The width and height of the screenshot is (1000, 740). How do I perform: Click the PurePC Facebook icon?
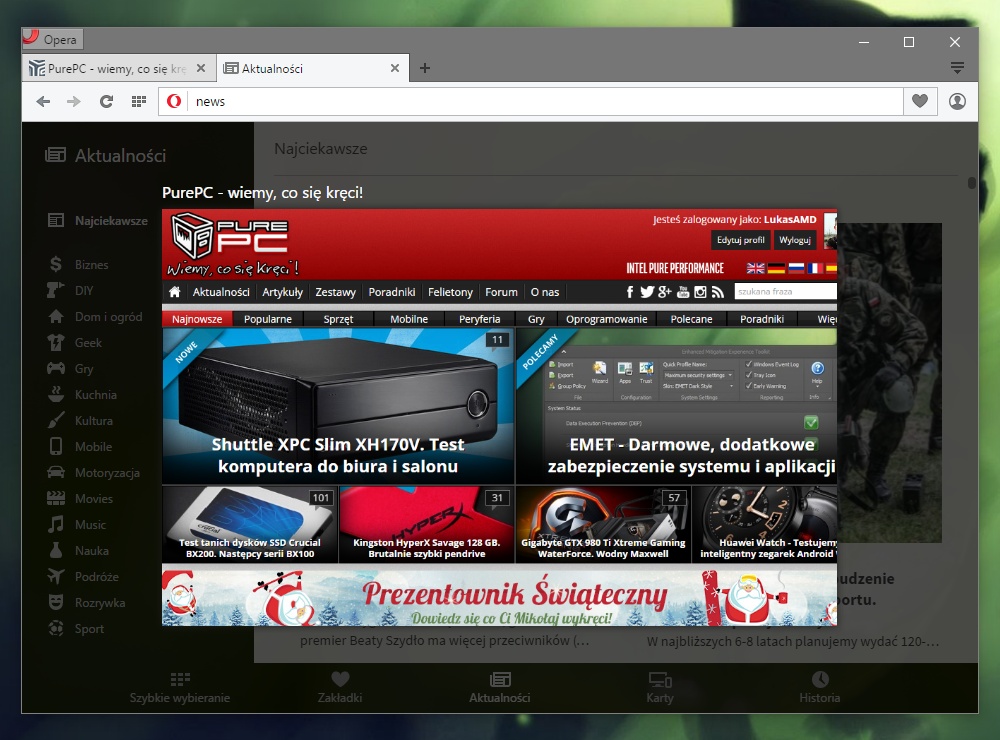coord(630,292)
